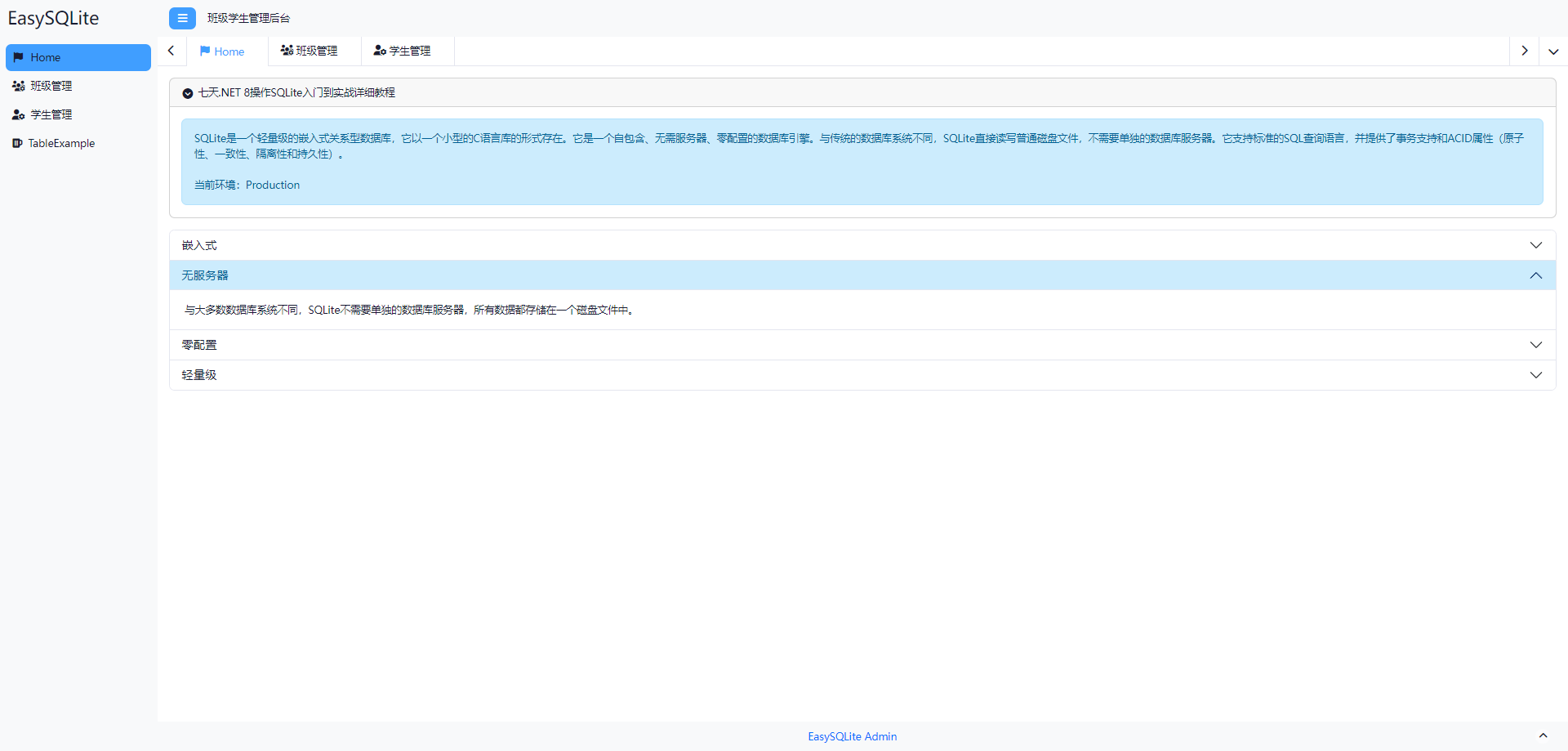Image resolution: width=1568 pixels, height=751 pixels.
Task: Click the left tab-scroll arrow
Action: [x=171, y=51]
